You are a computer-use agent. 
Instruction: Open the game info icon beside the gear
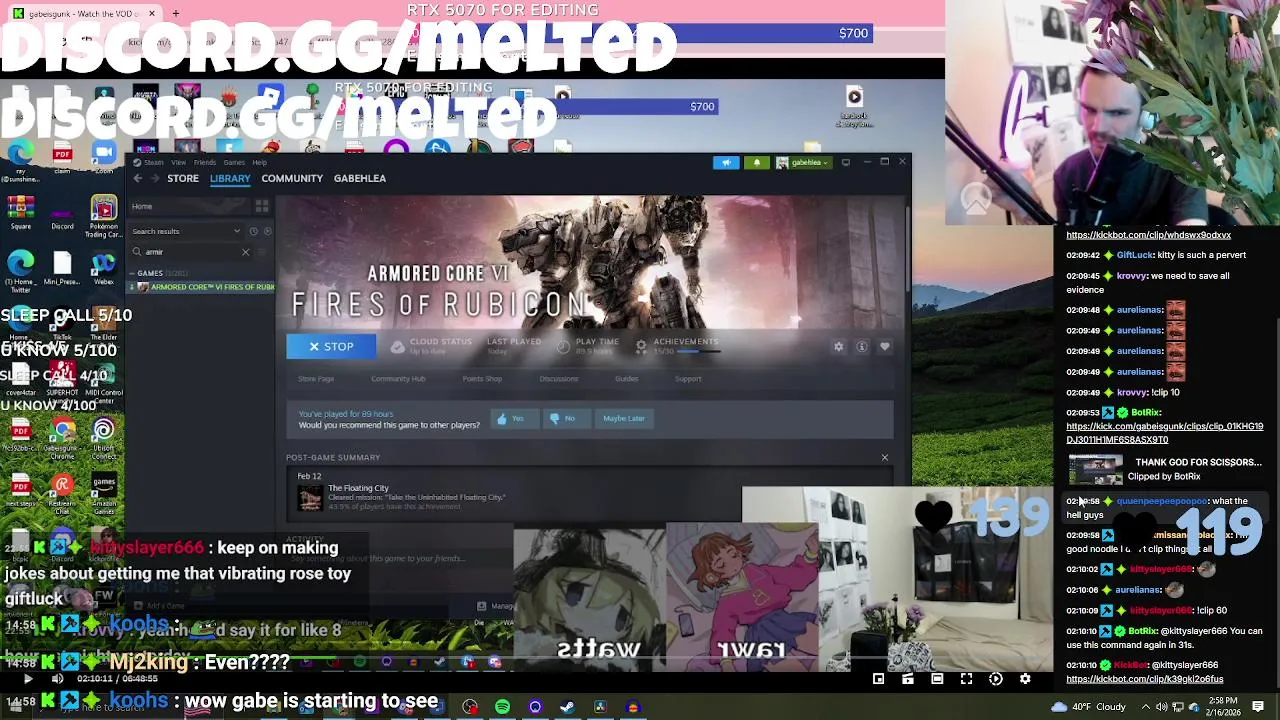pos(862,347)
